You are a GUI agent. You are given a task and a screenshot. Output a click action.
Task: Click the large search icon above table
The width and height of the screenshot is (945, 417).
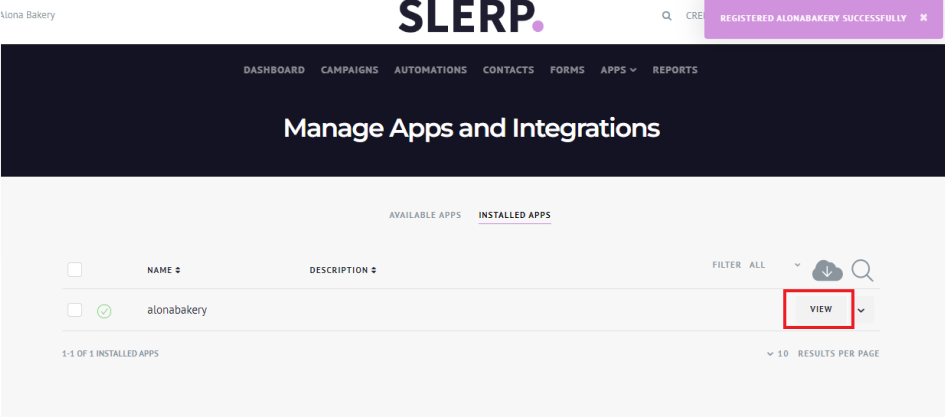pos(862,271)
